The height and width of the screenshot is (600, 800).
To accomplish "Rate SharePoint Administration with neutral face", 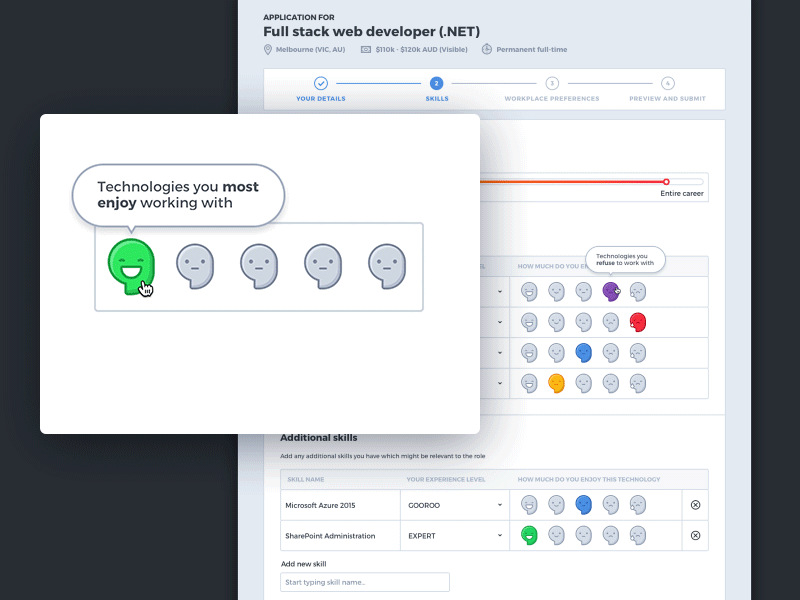I will [584, 536].
